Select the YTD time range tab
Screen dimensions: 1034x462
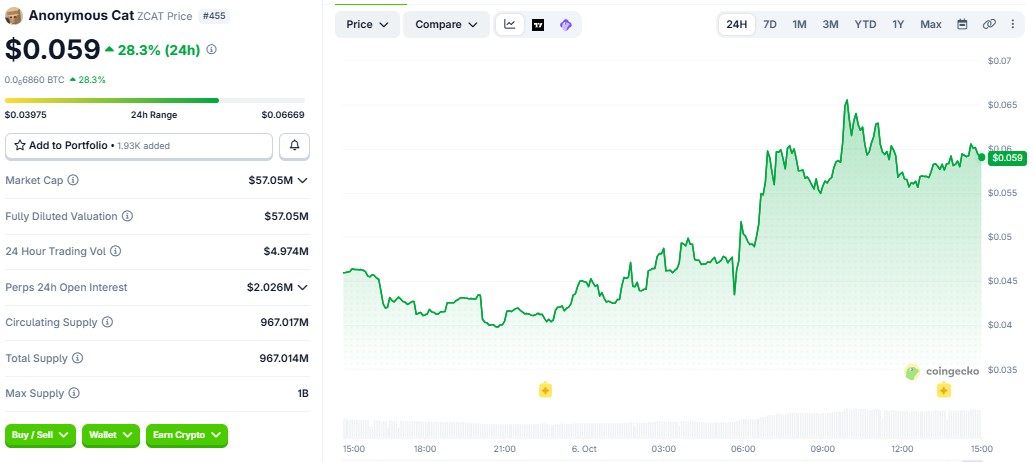(x=865, y=24)
